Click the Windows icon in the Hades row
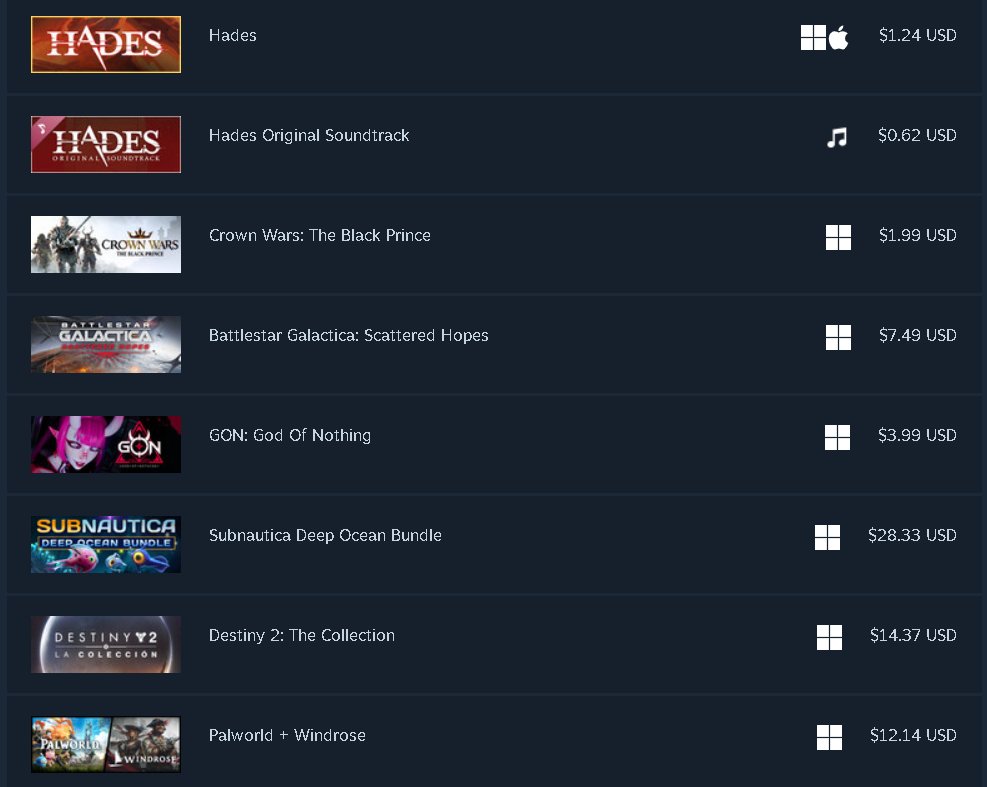Screen dimensions: 987x787 (813, 38)
